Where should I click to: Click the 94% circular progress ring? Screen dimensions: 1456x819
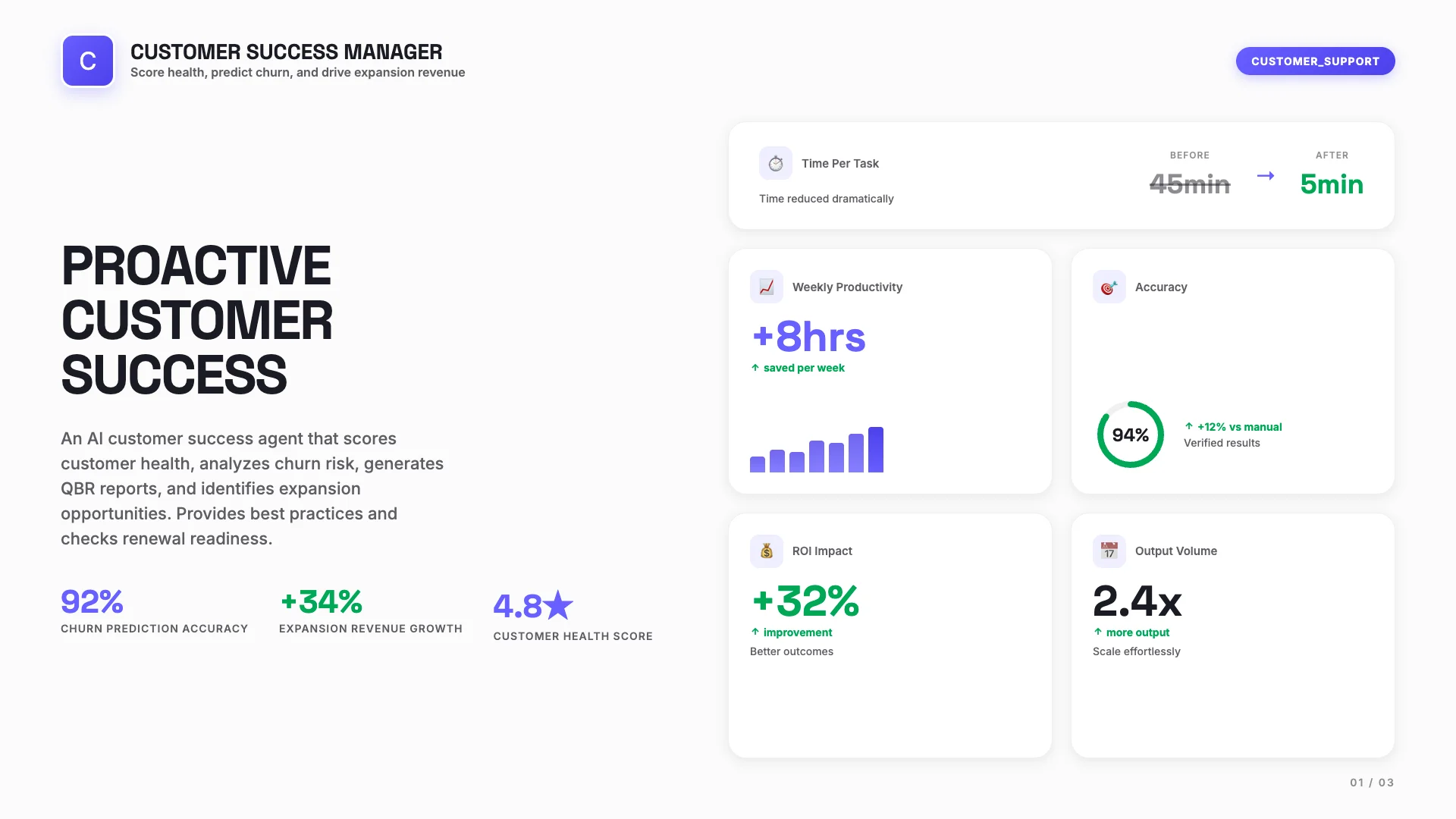coord(1130,435)
